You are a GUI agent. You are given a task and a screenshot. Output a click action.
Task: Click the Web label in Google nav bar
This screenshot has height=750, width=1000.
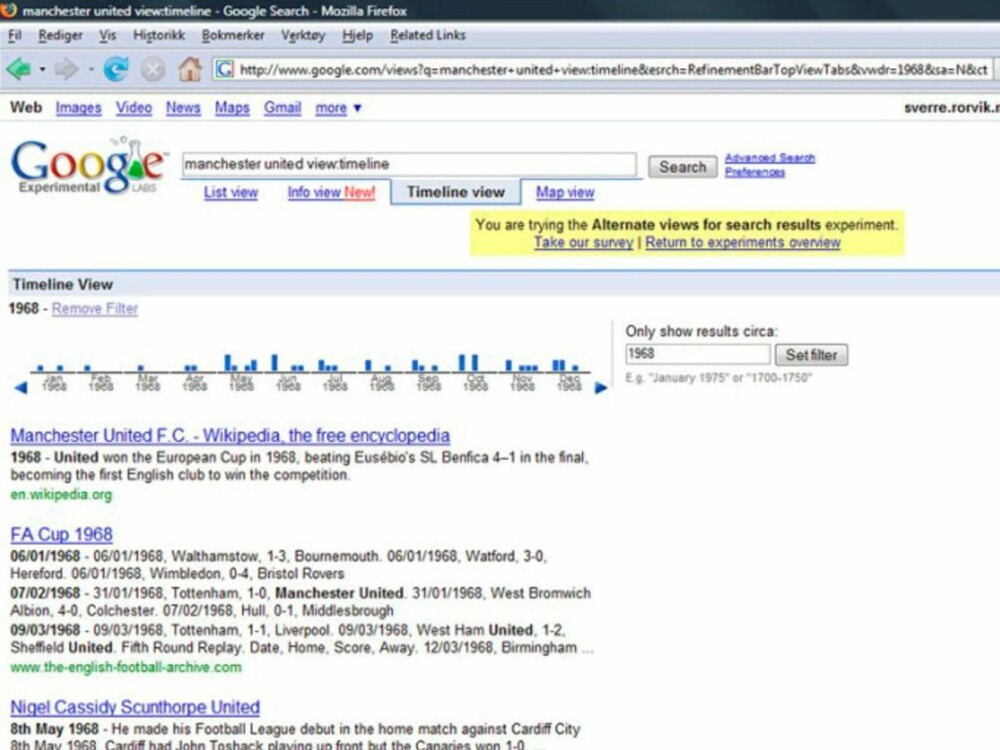[x=26, y=107]
